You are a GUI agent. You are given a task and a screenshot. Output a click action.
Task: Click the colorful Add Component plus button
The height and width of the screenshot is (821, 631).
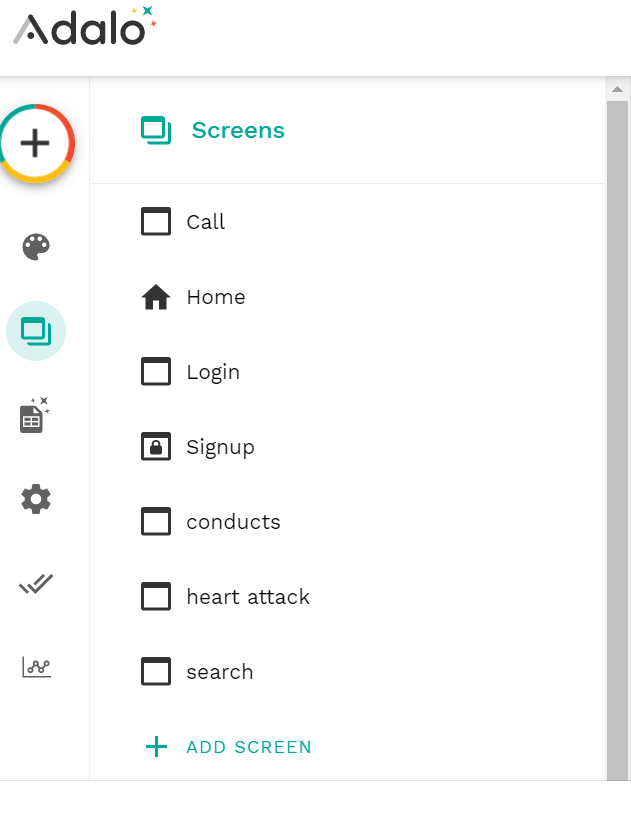pos(36,143)
